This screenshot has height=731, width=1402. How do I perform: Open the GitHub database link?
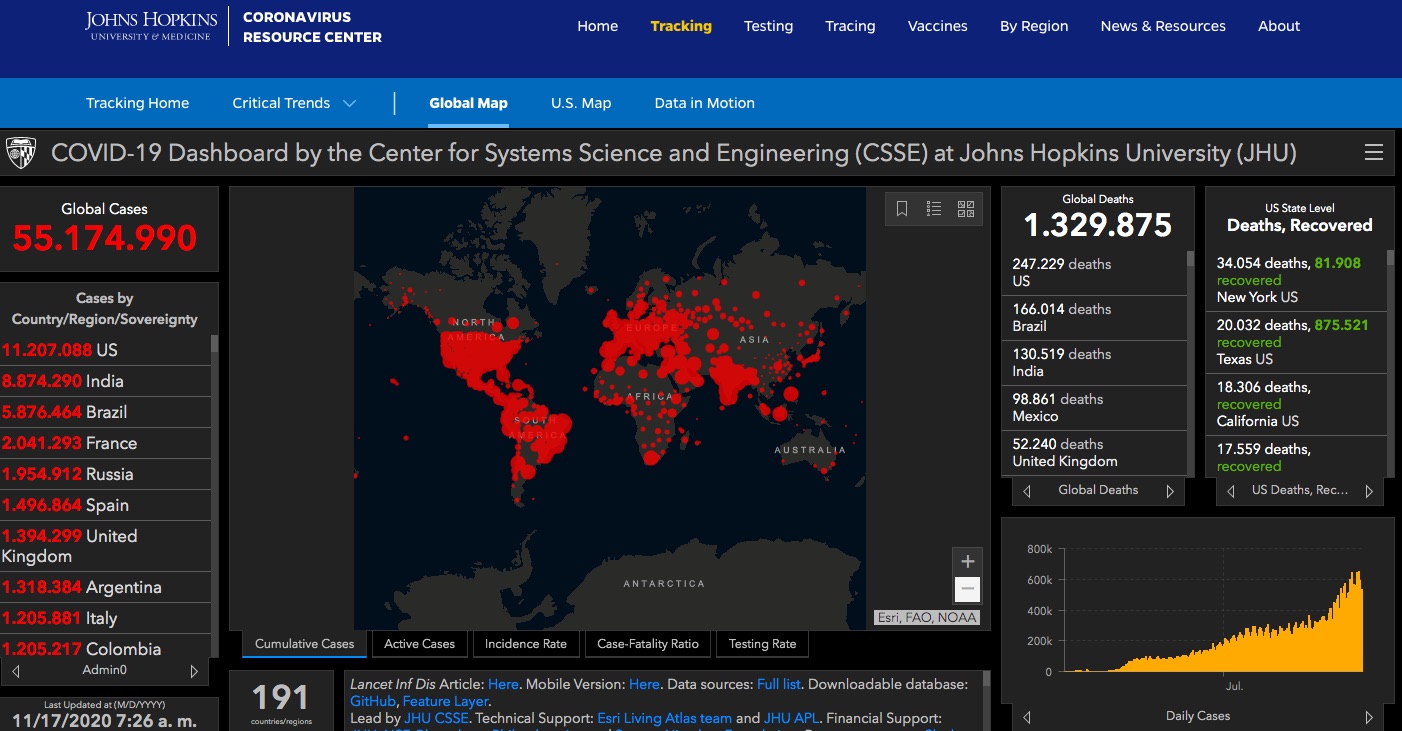[373, 701]
